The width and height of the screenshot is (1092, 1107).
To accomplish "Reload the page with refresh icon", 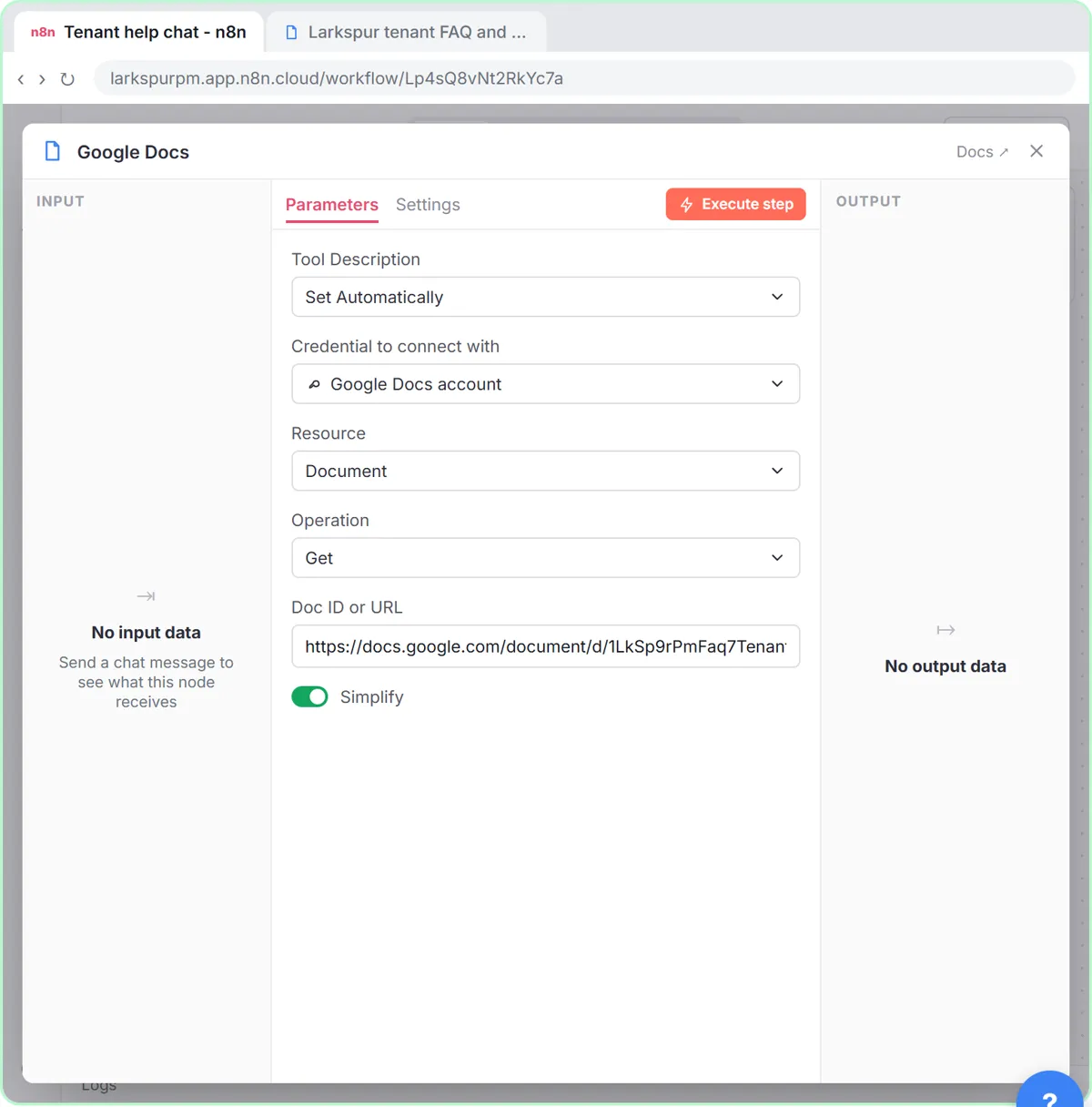I will click(67, 79).
